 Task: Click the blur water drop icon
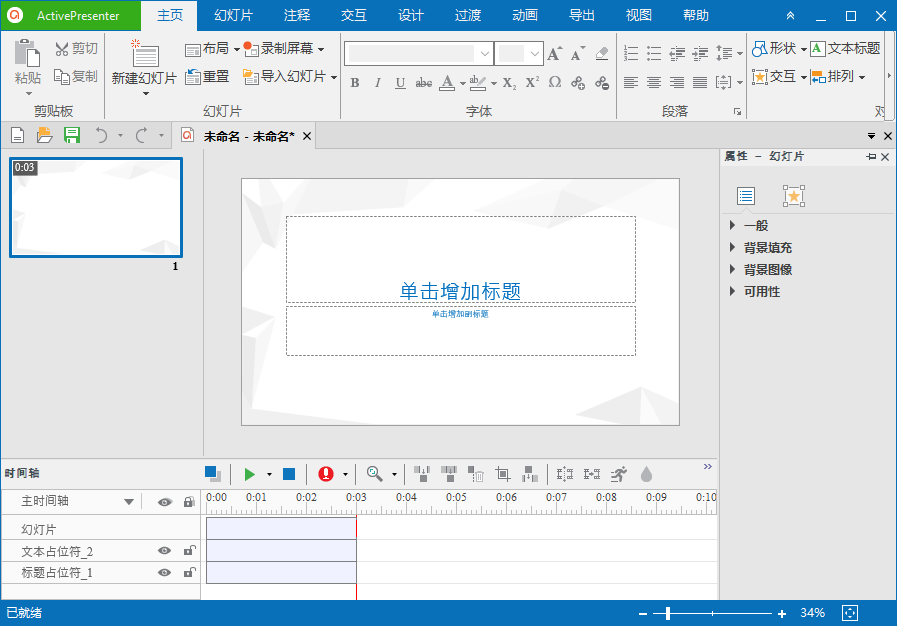pyautogui.click(x=646, y=474)
